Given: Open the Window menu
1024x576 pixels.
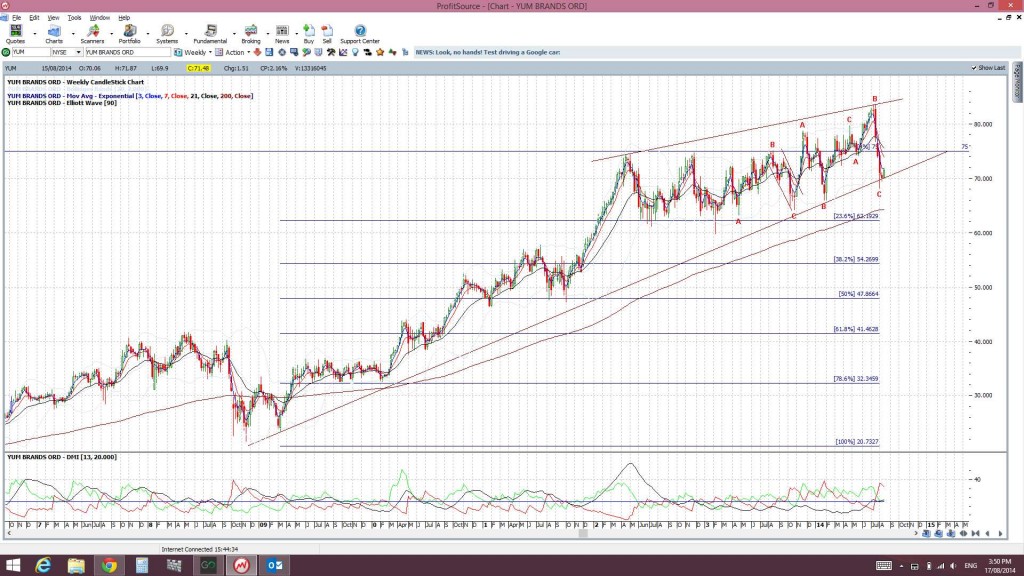Looking at the screenshot, I should (x=99, y=18).
